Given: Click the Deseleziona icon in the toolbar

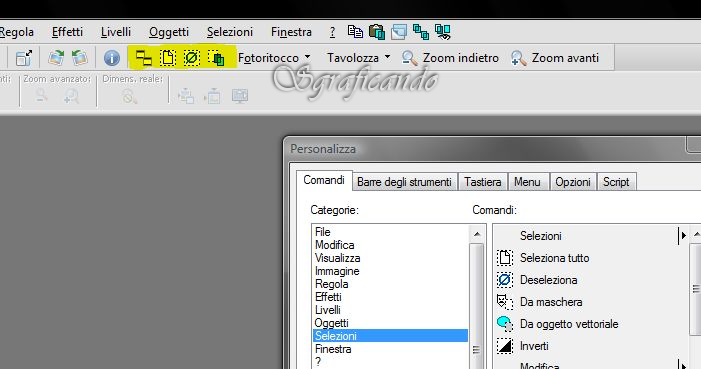Looking at the screenshot, I should click(192, 58).
